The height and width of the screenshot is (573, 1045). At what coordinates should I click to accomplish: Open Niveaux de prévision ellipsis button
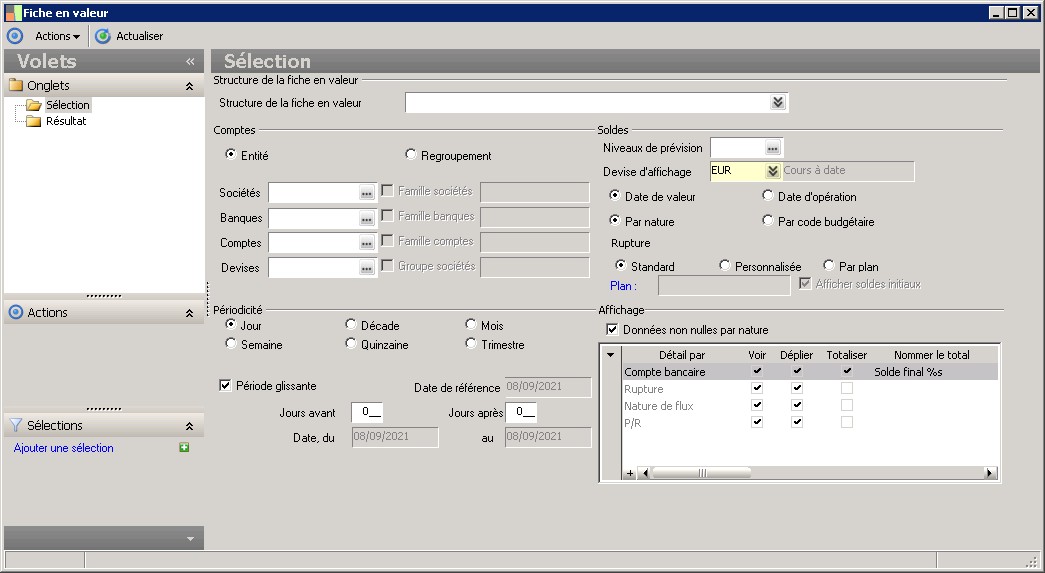tap(772, 148)
